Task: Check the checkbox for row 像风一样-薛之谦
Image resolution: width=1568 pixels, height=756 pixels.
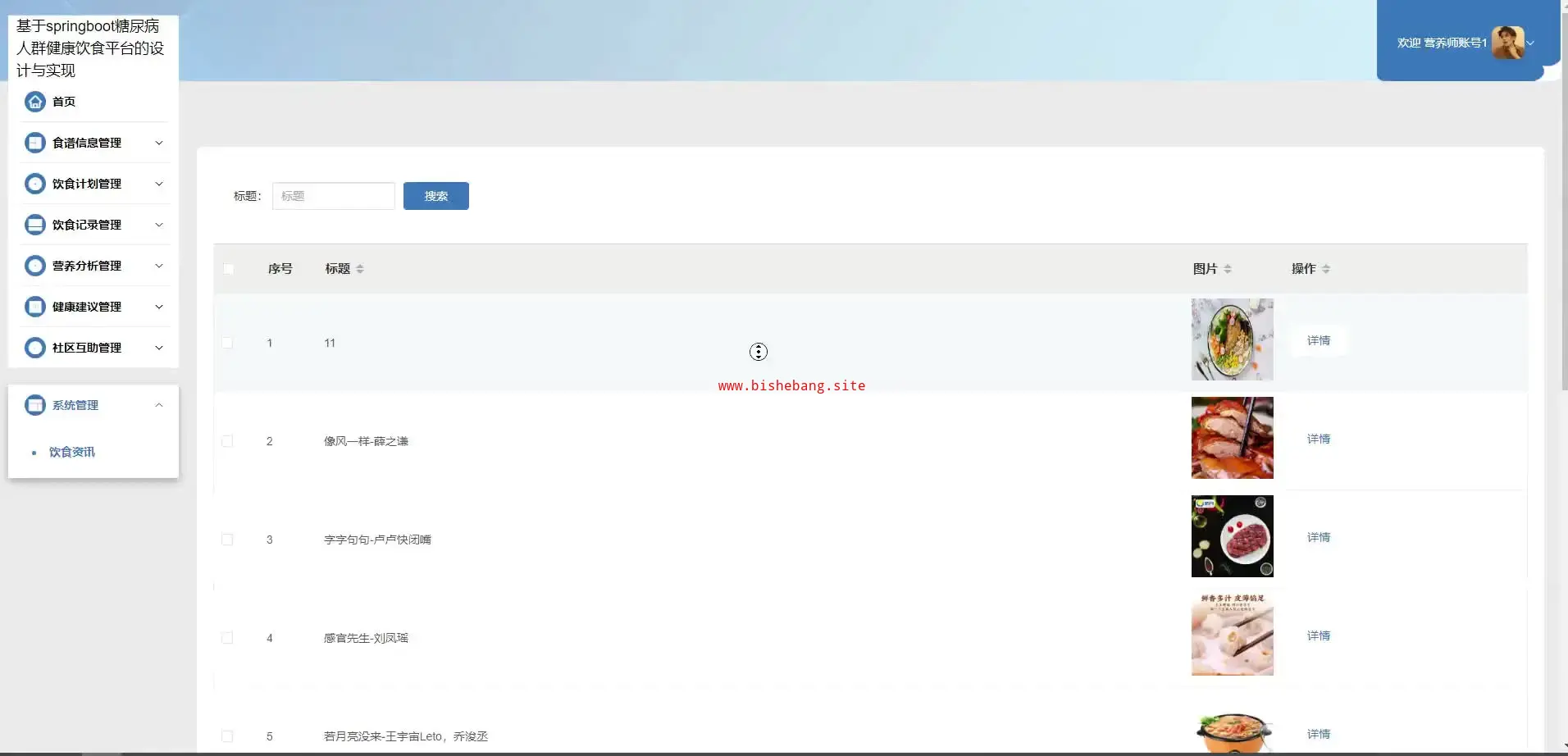Action: (x=227, y=441)
